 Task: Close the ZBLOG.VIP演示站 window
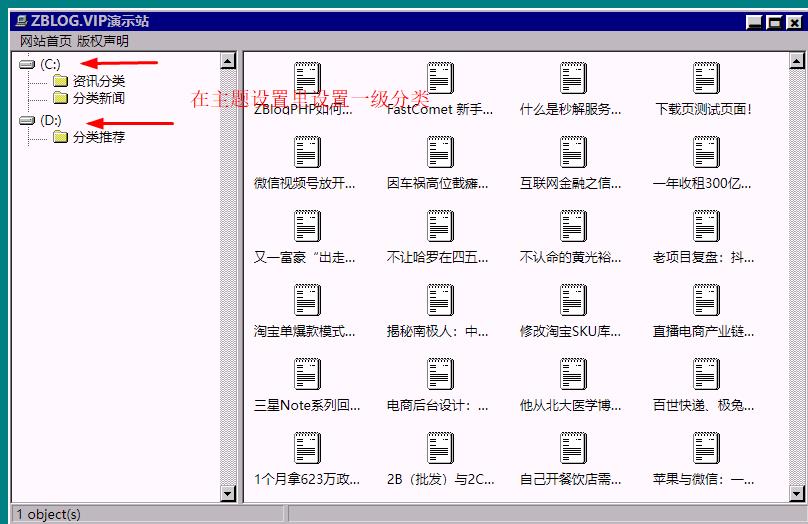(794, 22)
